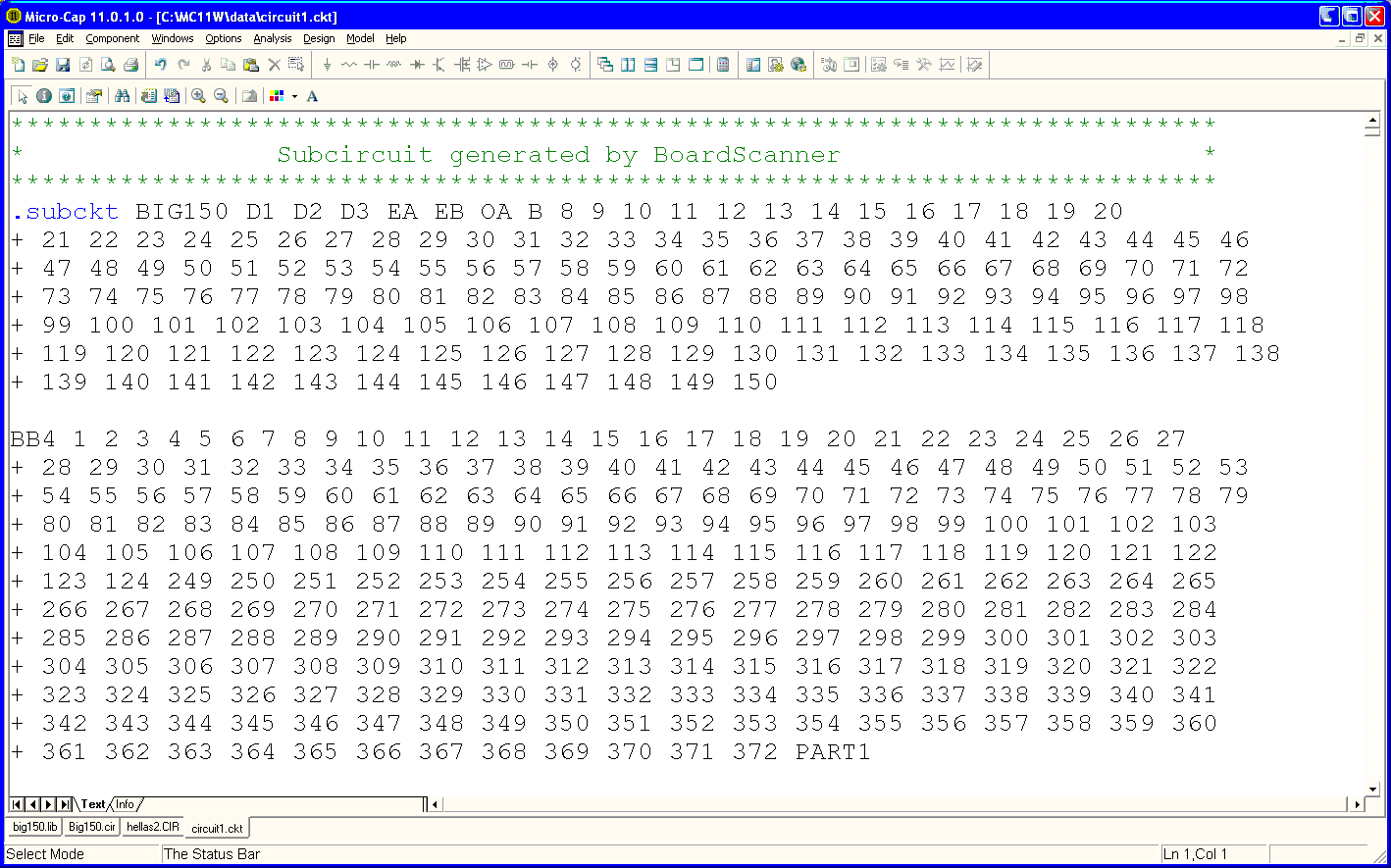The width and height of the screenshot is (1391, 868).
Task: Activate Select mode arrow tool
Action: click(x=22, y=96)
